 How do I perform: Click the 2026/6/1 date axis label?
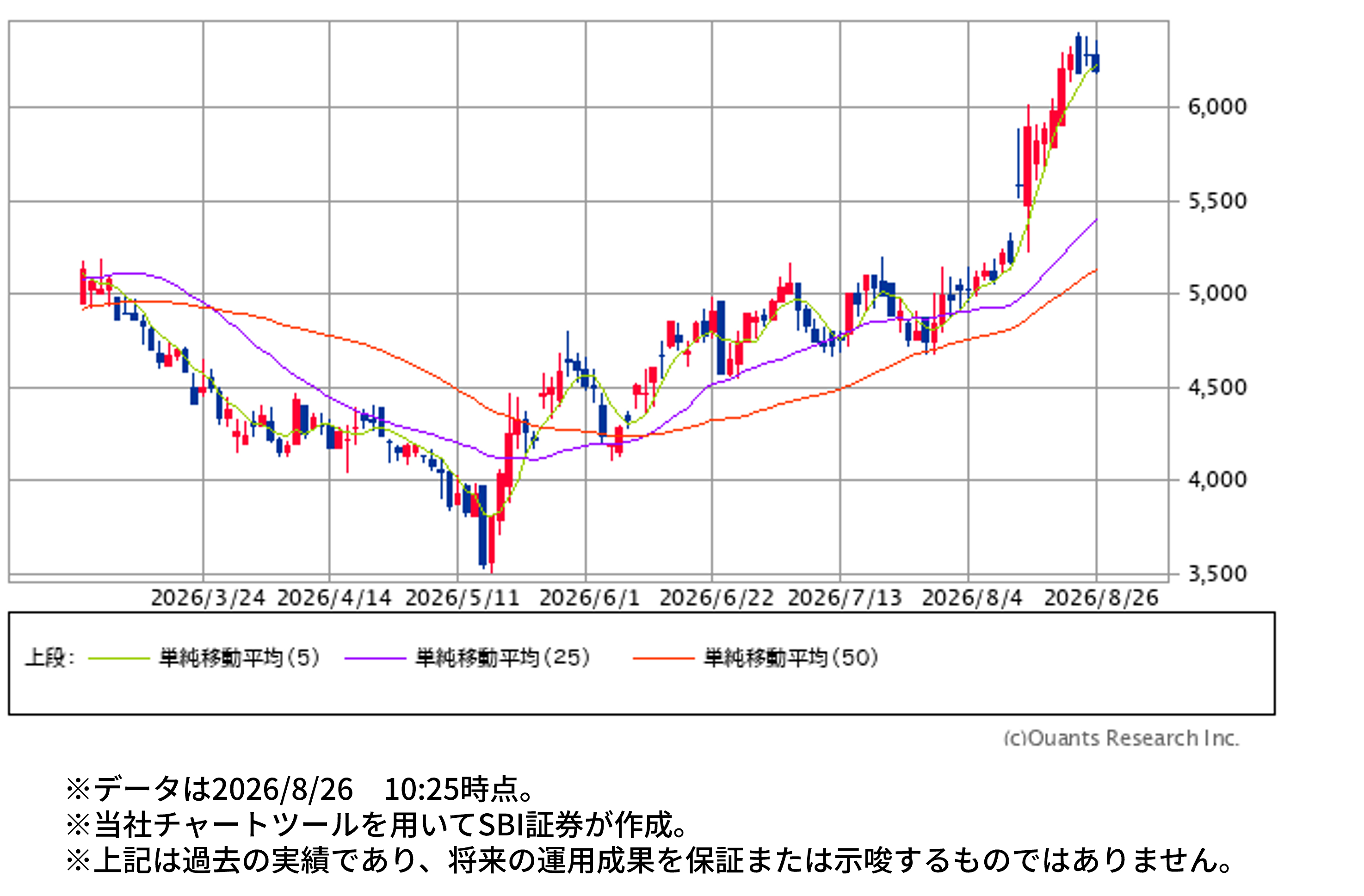tap(590, 598)
